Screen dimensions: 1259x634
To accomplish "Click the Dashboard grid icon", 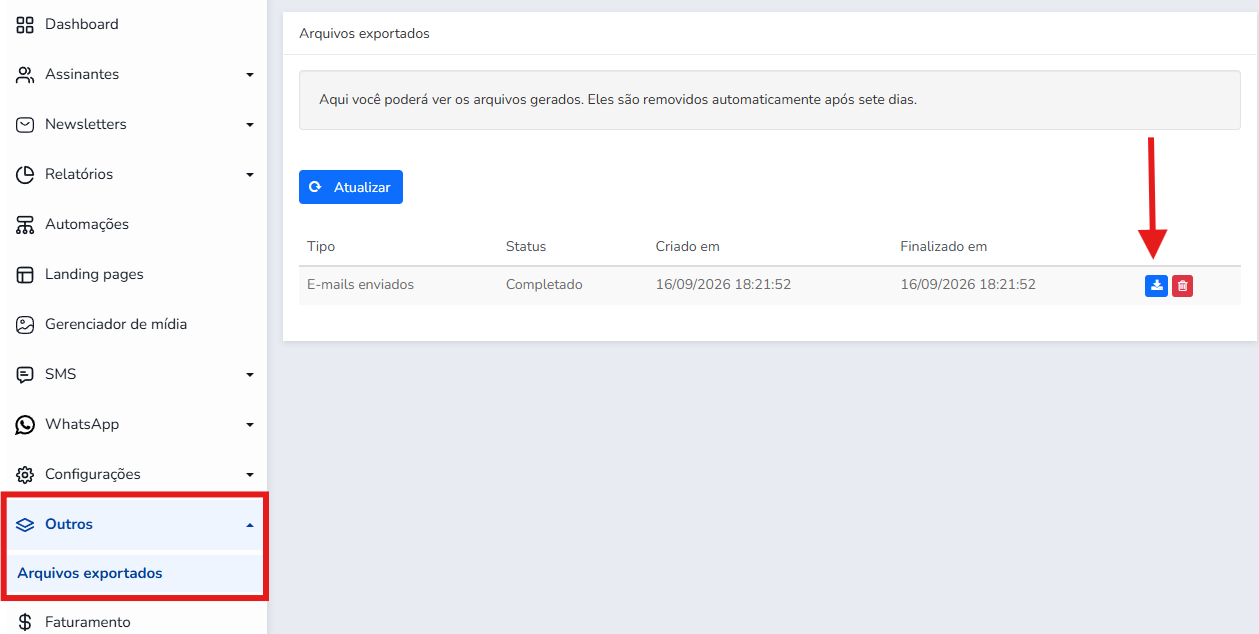I will point(25,24).
